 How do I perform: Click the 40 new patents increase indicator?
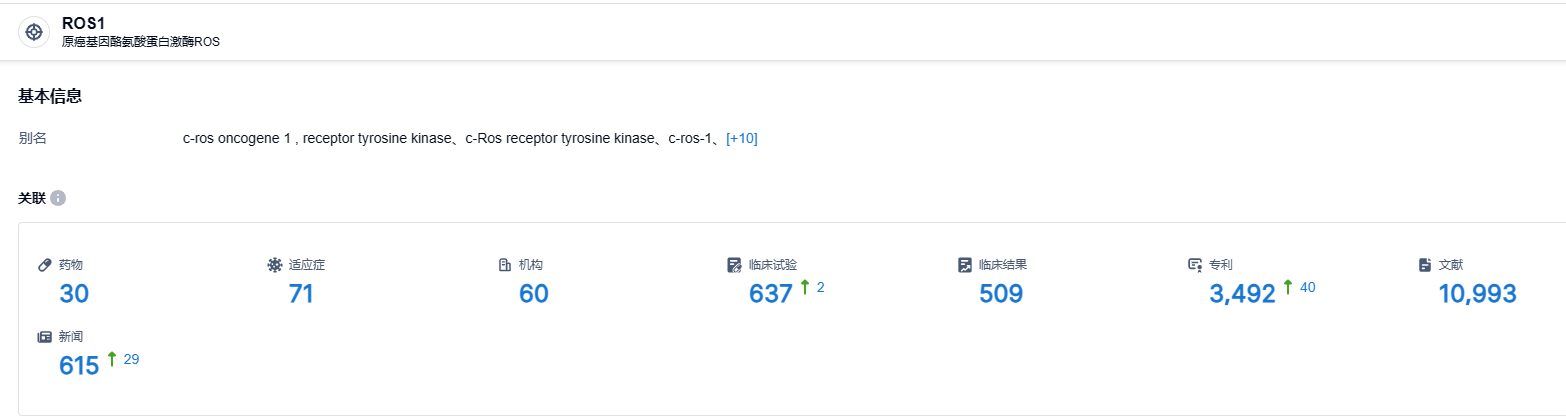coord(1299,288)
